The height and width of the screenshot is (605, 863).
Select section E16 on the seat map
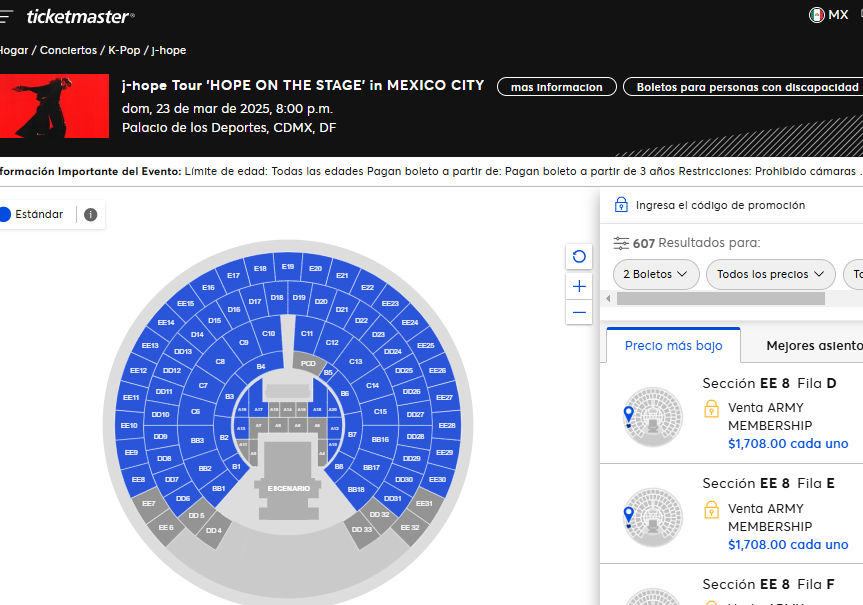coord(208,287)
